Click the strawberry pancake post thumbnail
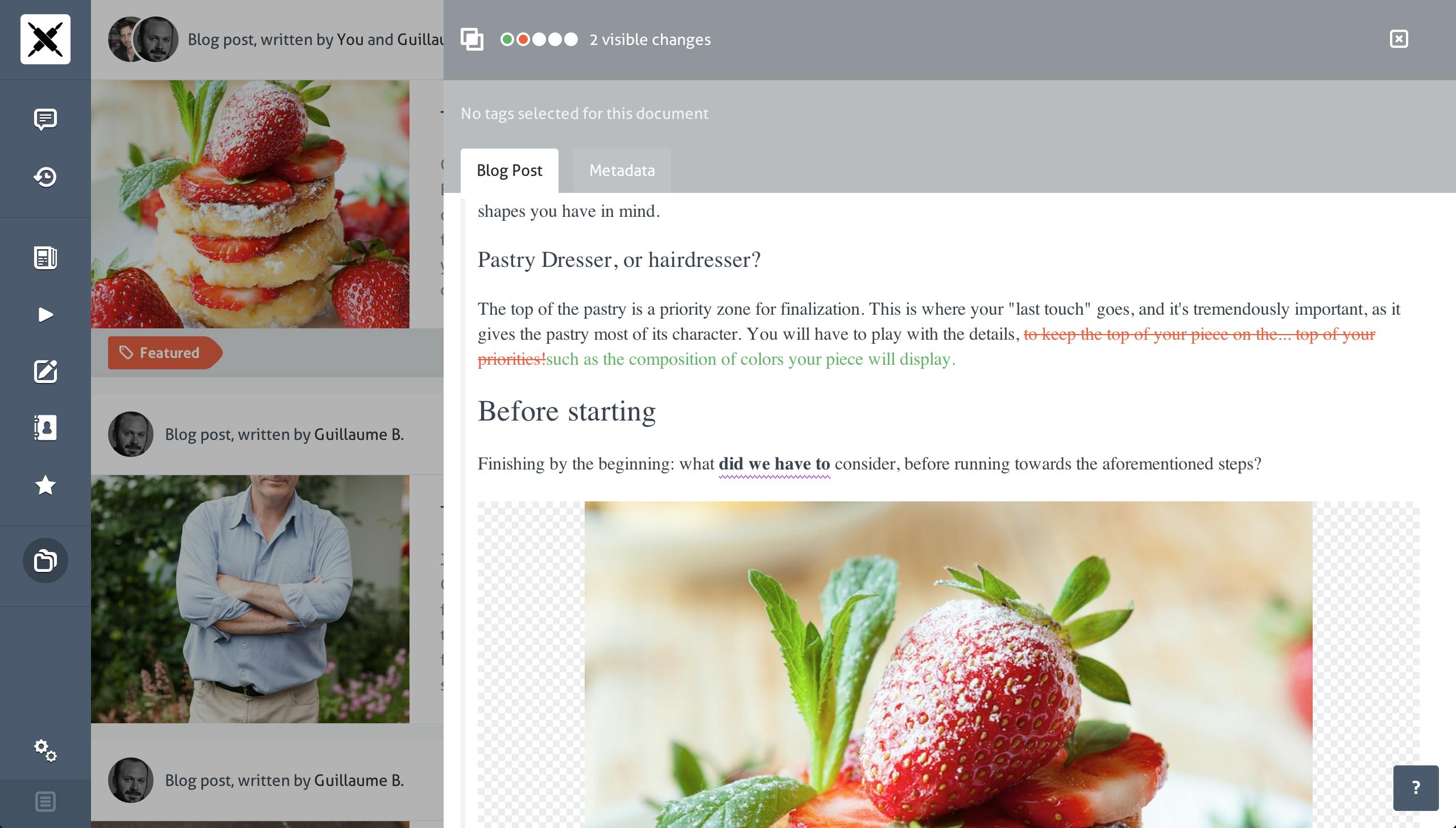Screen dimensions: 1456x828 pos(250,204)
